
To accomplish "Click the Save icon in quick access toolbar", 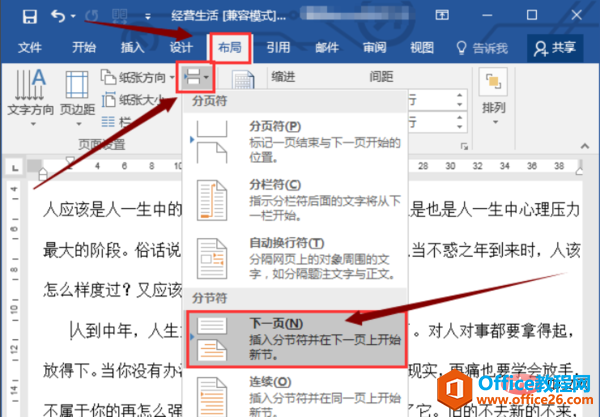I will (29, 16).
